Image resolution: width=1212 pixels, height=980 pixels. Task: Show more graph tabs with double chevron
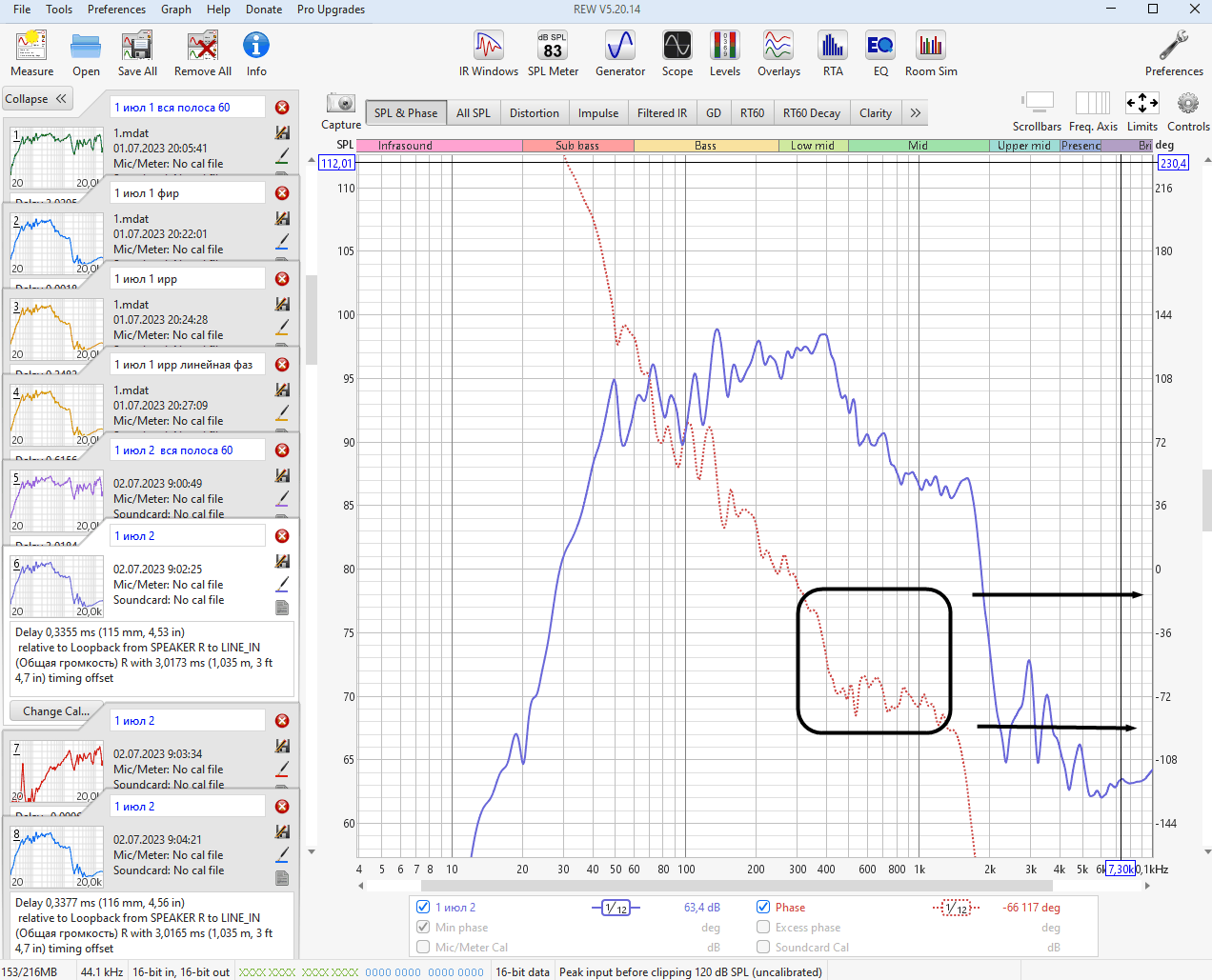coord(915,112)
